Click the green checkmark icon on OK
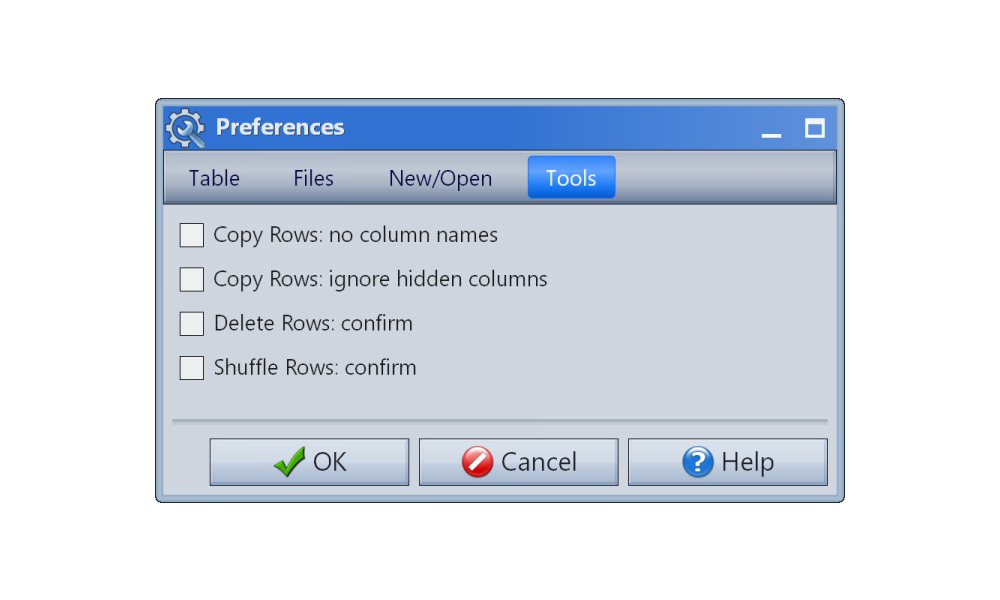 click(x=289, y=461)
